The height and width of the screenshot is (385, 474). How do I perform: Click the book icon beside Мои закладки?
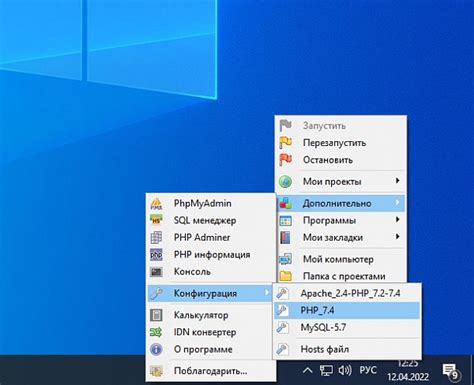coord(285,238)
